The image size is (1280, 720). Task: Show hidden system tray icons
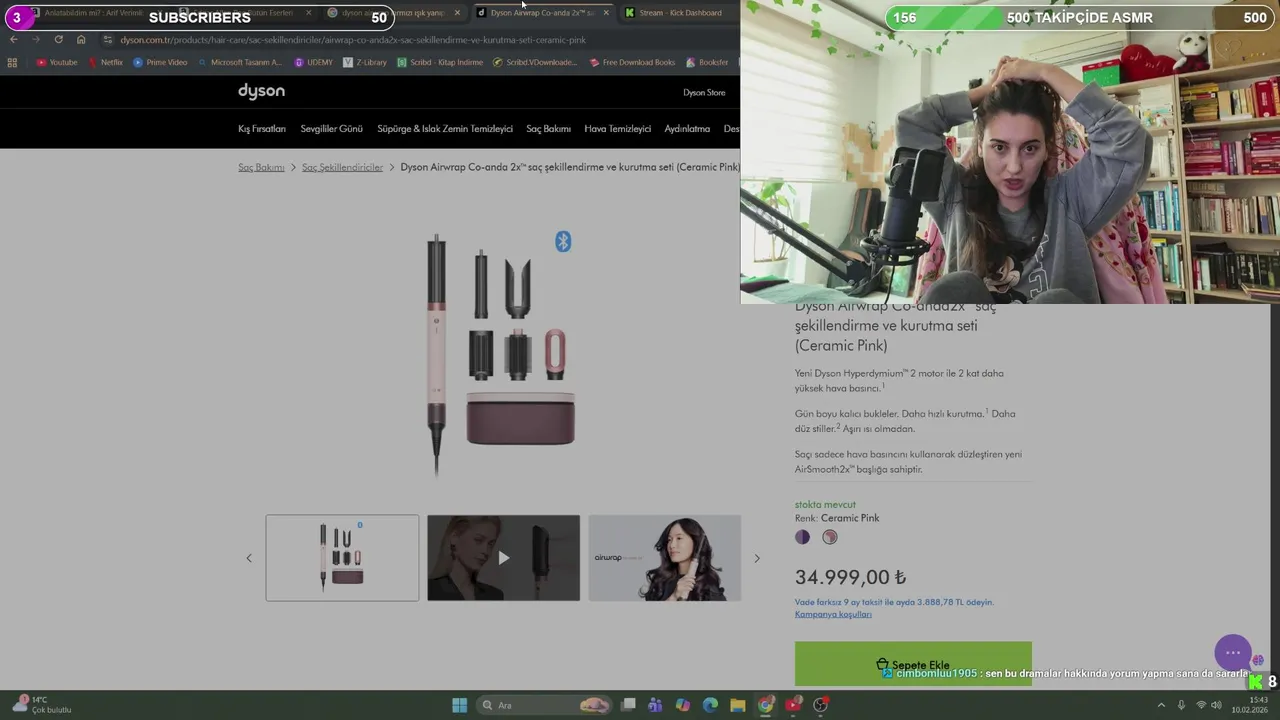(1161, 705)
